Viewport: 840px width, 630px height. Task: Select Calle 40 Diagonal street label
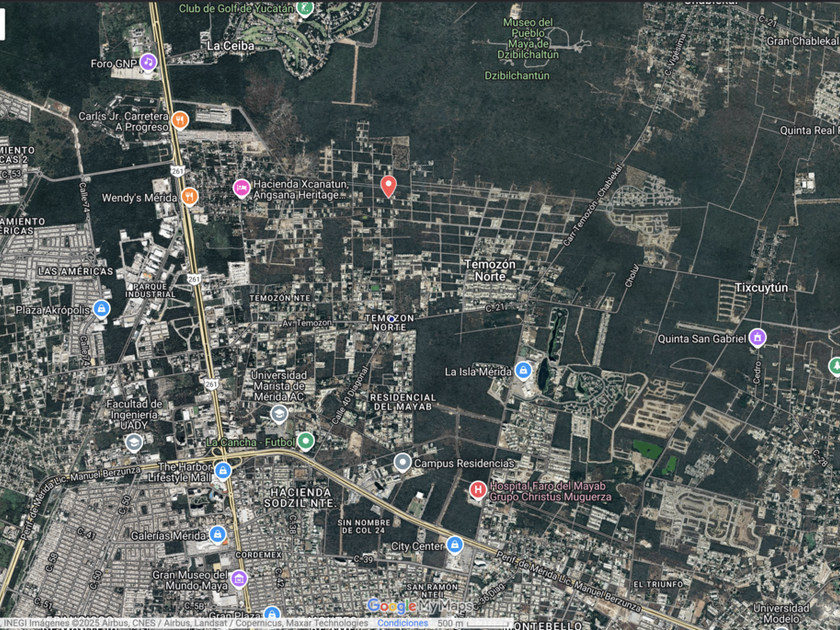[350, 396]
